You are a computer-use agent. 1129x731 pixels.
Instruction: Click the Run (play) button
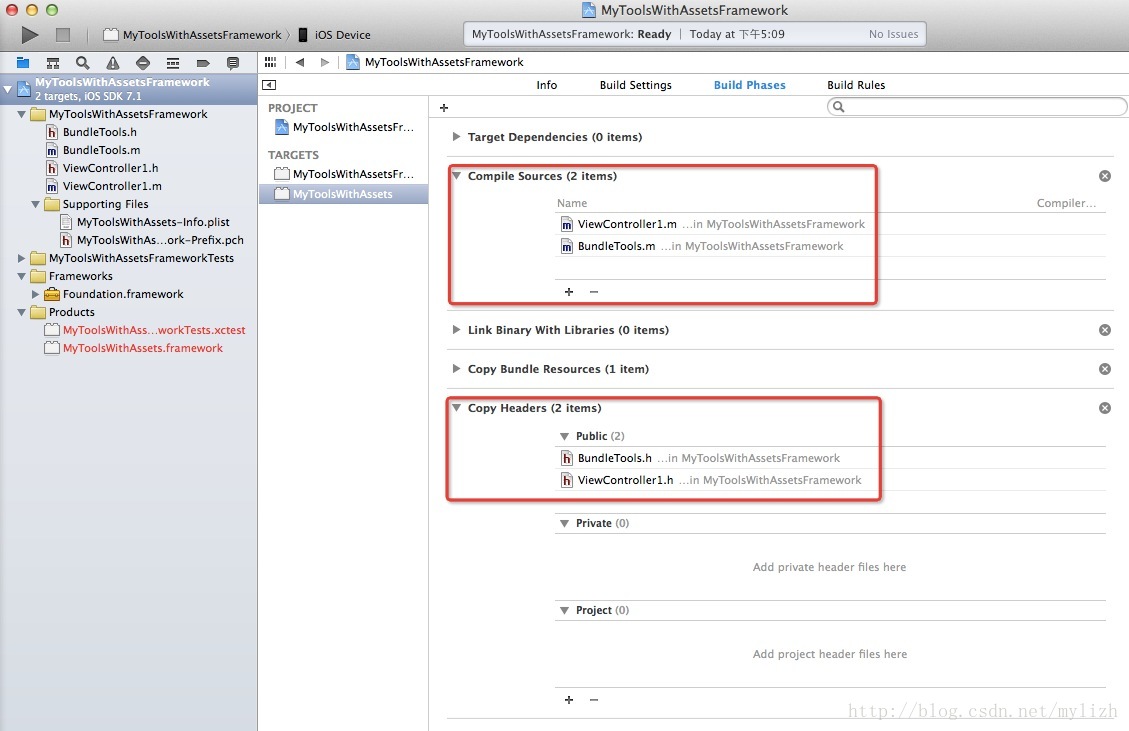(x=30, y=35)
